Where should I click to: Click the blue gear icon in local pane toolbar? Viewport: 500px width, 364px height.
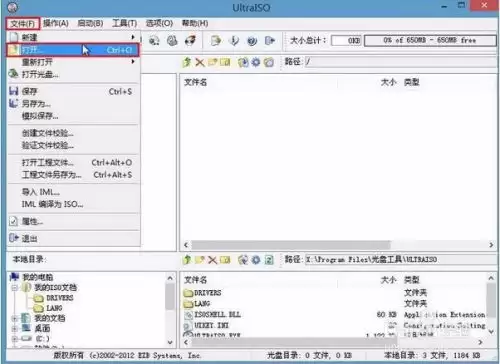click(256, 260)
